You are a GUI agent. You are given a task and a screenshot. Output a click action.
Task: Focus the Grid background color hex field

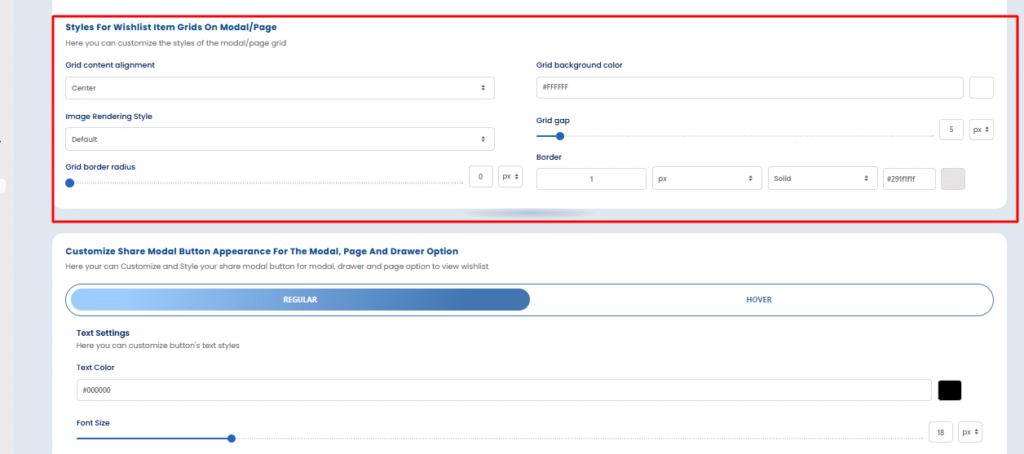coord(750,88)
